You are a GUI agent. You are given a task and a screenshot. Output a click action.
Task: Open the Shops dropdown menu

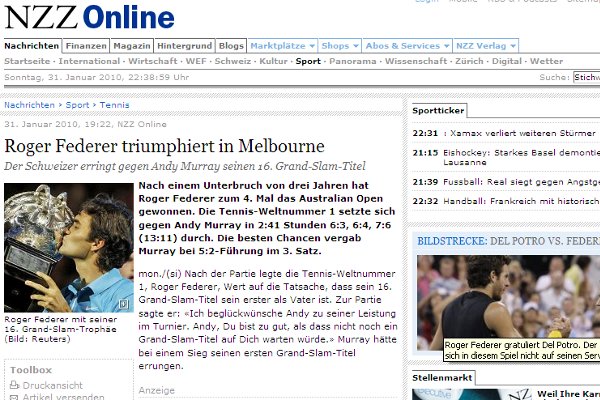click(341, 46)
